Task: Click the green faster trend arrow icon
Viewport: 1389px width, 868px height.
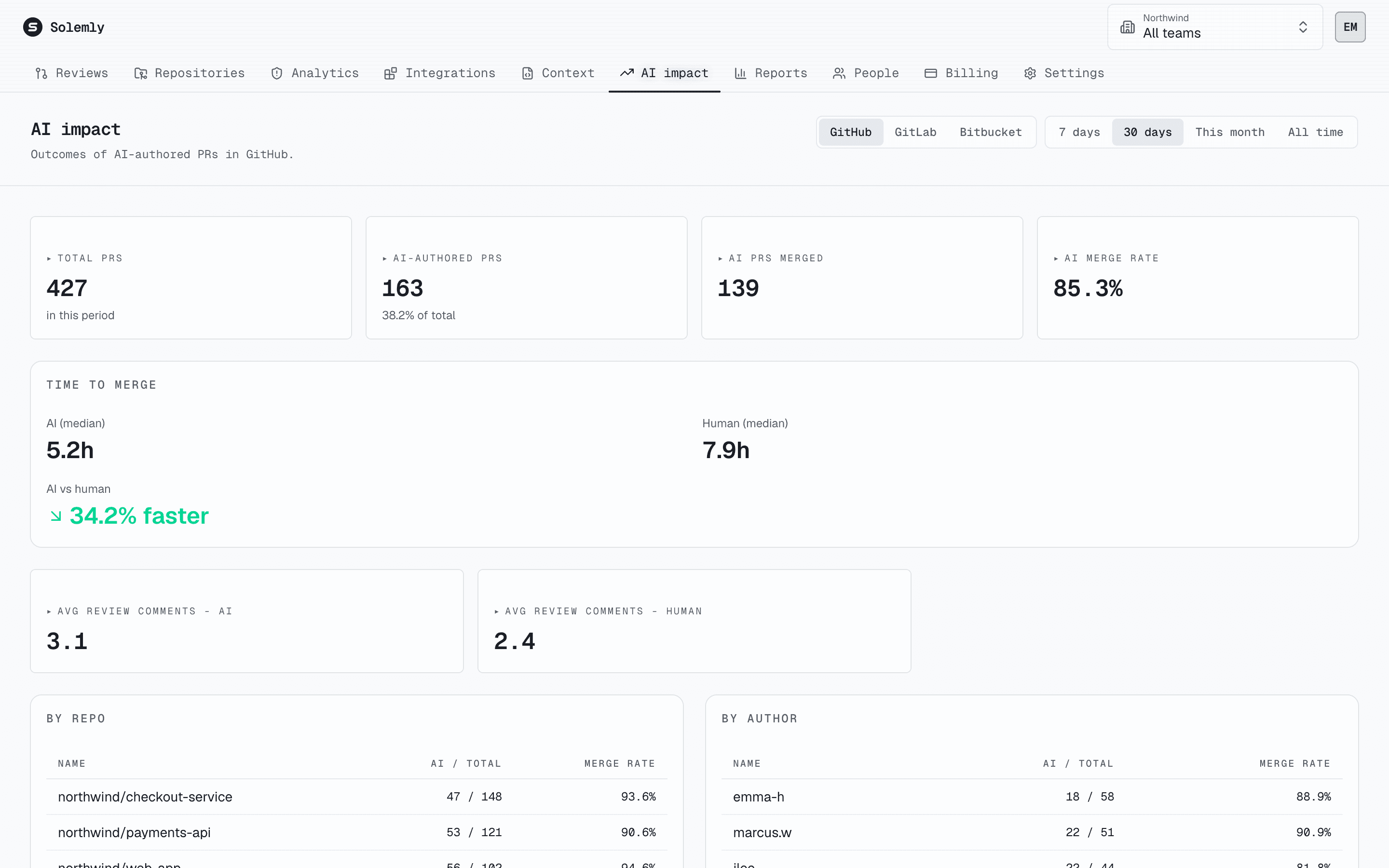Action: point(55,516)
